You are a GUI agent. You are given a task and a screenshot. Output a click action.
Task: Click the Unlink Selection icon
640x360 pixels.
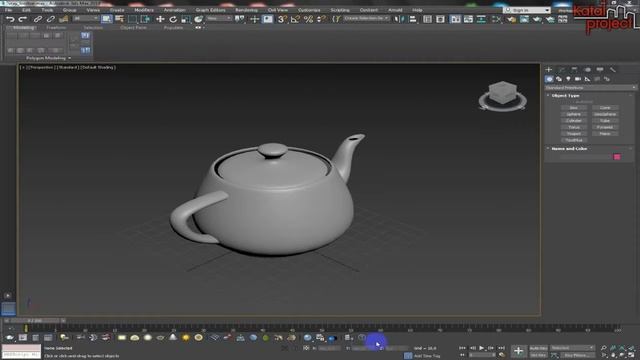tap(51, 19)
